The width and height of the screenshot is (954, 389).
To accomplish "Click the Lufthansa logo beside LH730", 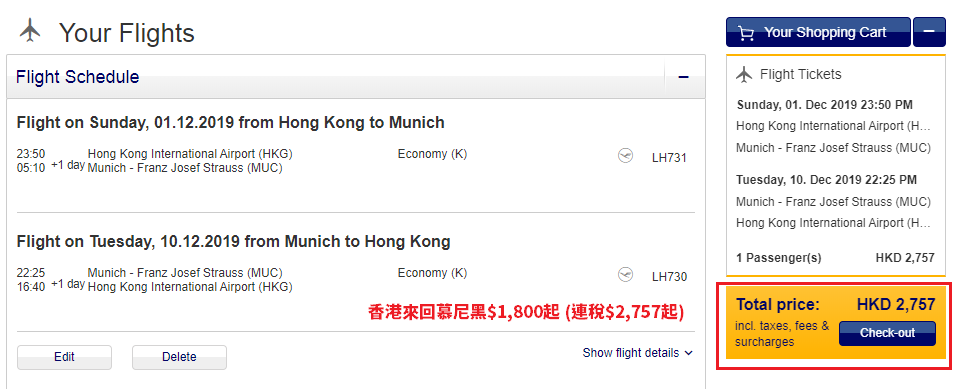I will click(x=625, y=276).
